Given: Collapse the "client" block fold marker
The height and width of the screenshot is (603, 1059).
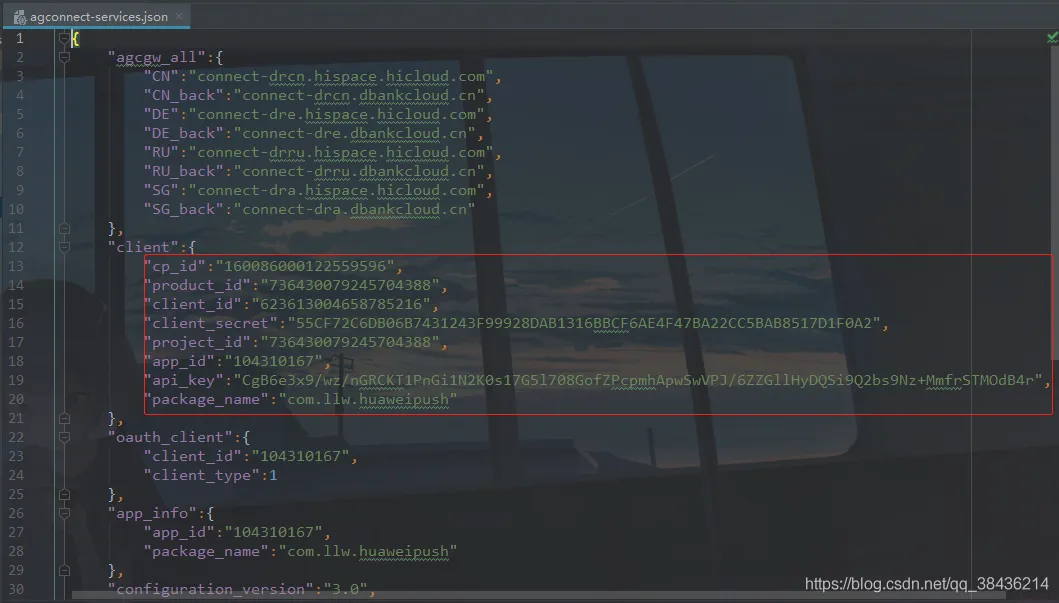Looking at the screenshot, I should pos(64,247).
